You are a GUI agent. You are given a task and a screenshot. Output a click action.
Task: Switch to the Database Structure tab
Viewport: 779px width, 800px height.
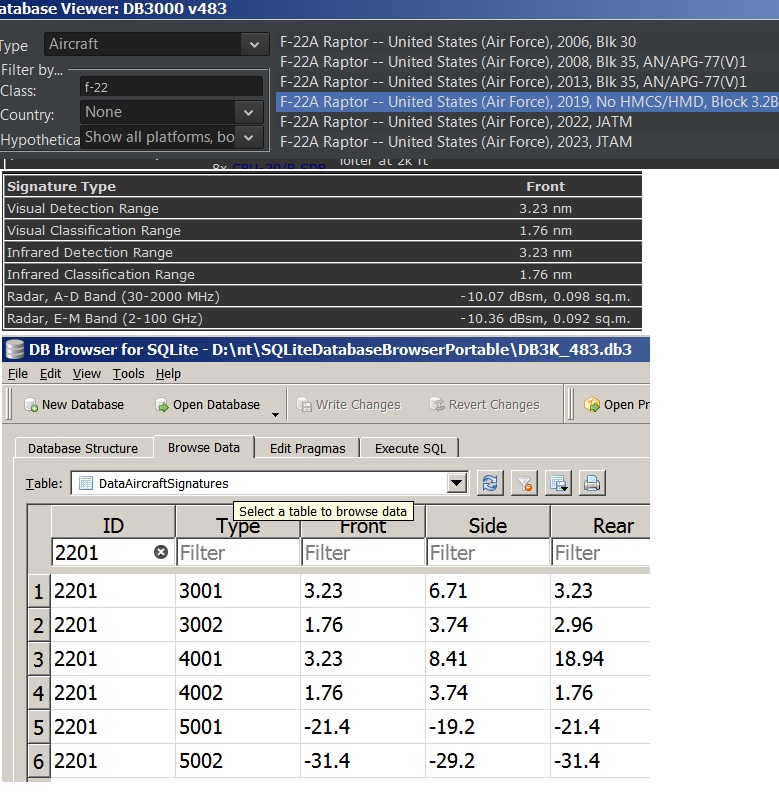83,448
